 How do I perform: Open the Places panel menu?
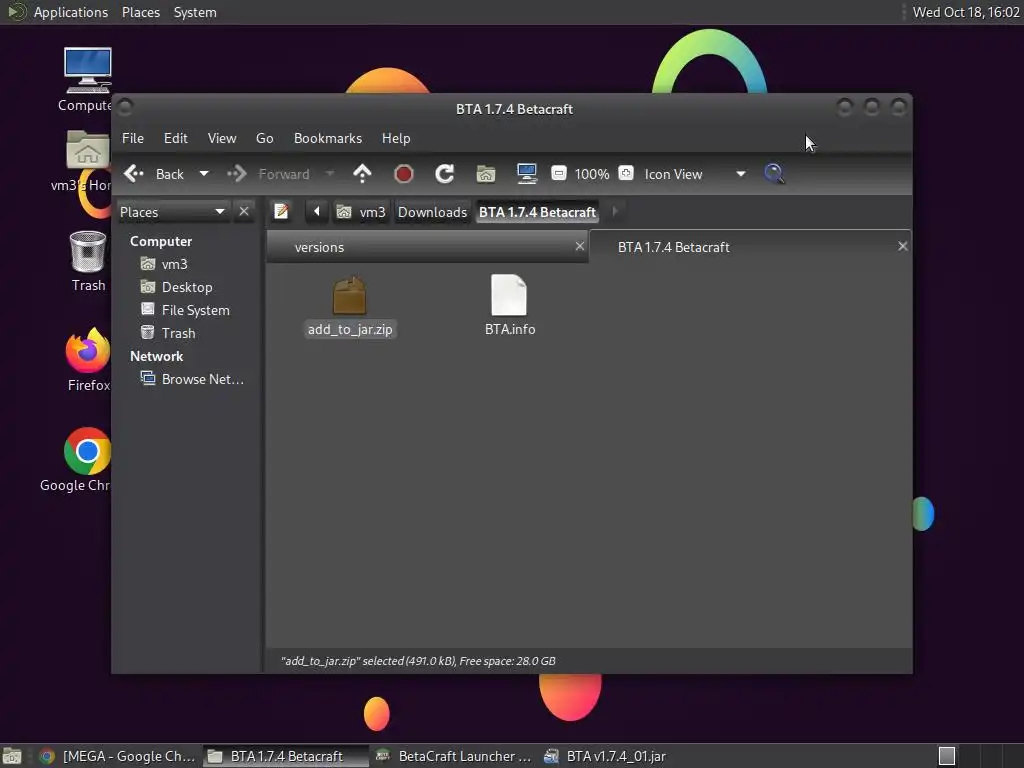(x=140, y=12)
